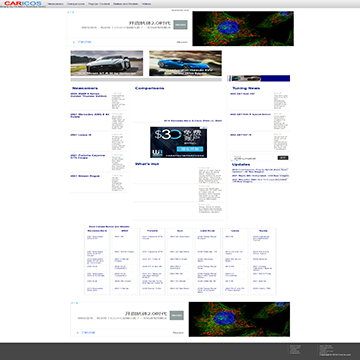Viewport: 360px width, 360px height.
Task: Click the CARICOS logo
Action: 23,3
